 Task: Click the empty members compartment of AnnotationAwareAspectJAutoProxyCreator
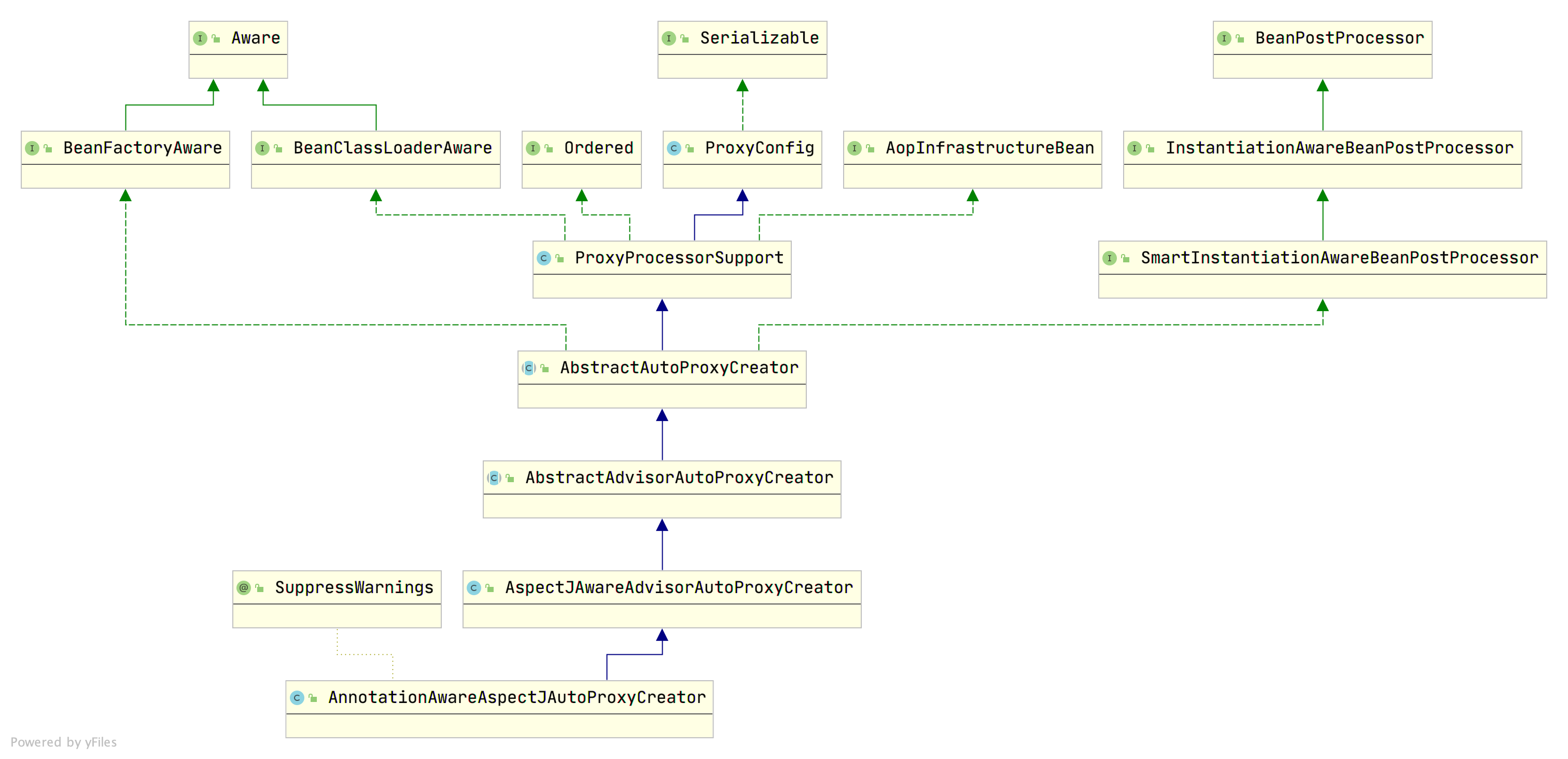pos(499,725)
